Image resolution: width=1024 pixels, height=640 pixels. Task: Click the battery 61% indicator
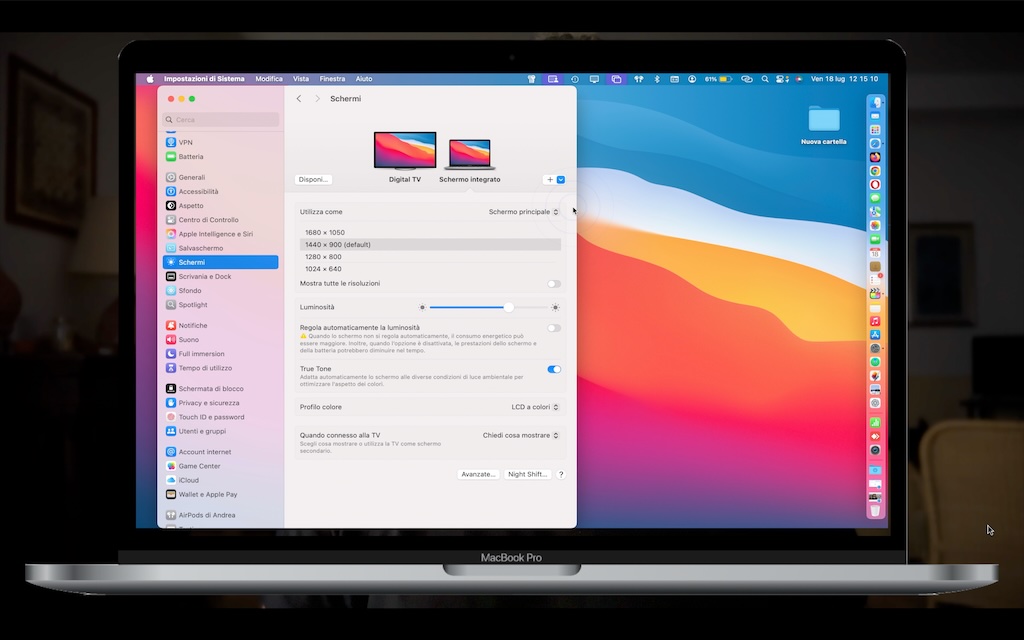(718, 79)
